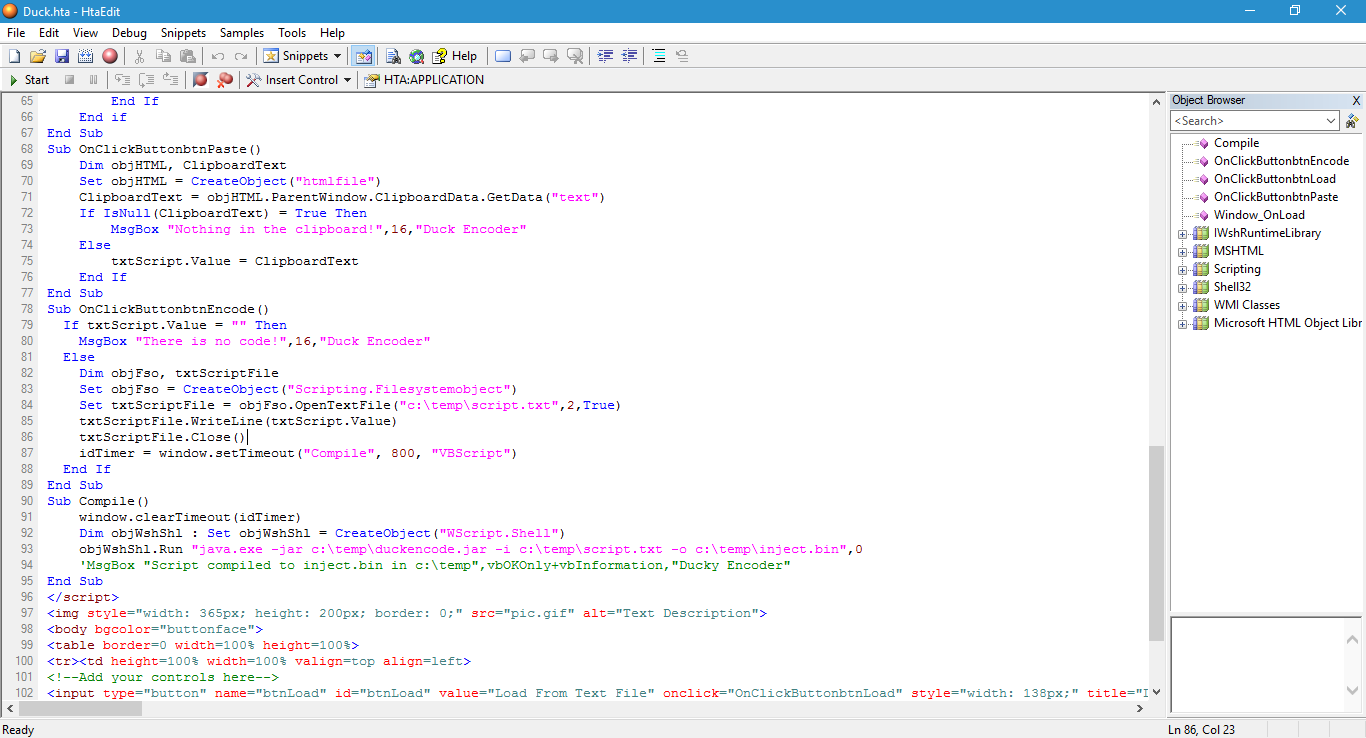
Task: Toggle a breakpoint on the current line
Action: click(x=199, y=80)
